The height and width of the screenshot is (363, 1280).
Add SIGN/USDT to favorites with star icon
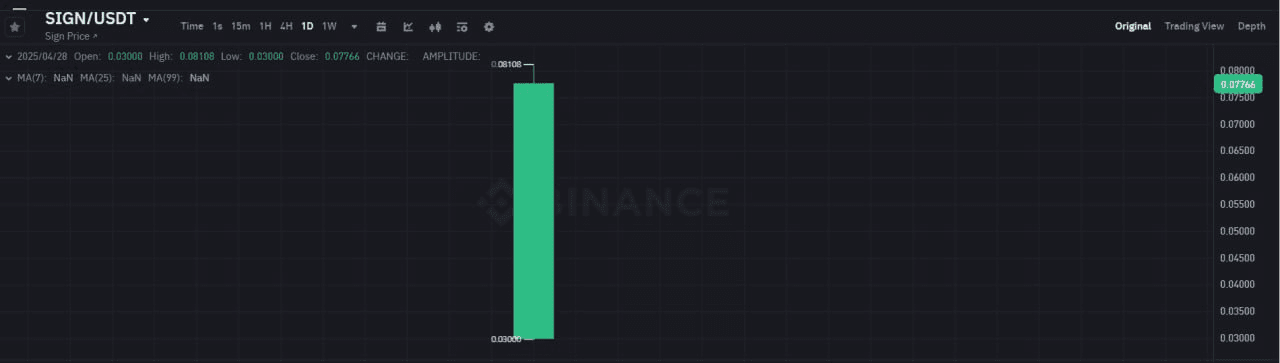coord(15,27)
